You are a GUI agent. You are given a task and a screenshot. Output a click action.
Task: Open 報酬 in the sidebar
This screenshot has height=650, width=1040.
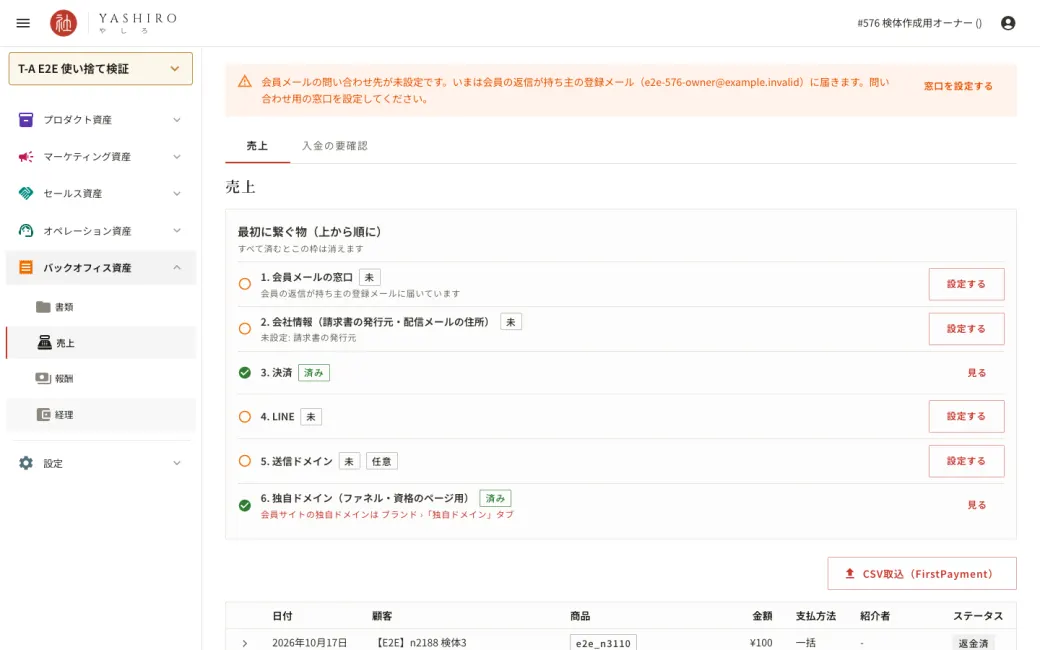pos(101,379)
